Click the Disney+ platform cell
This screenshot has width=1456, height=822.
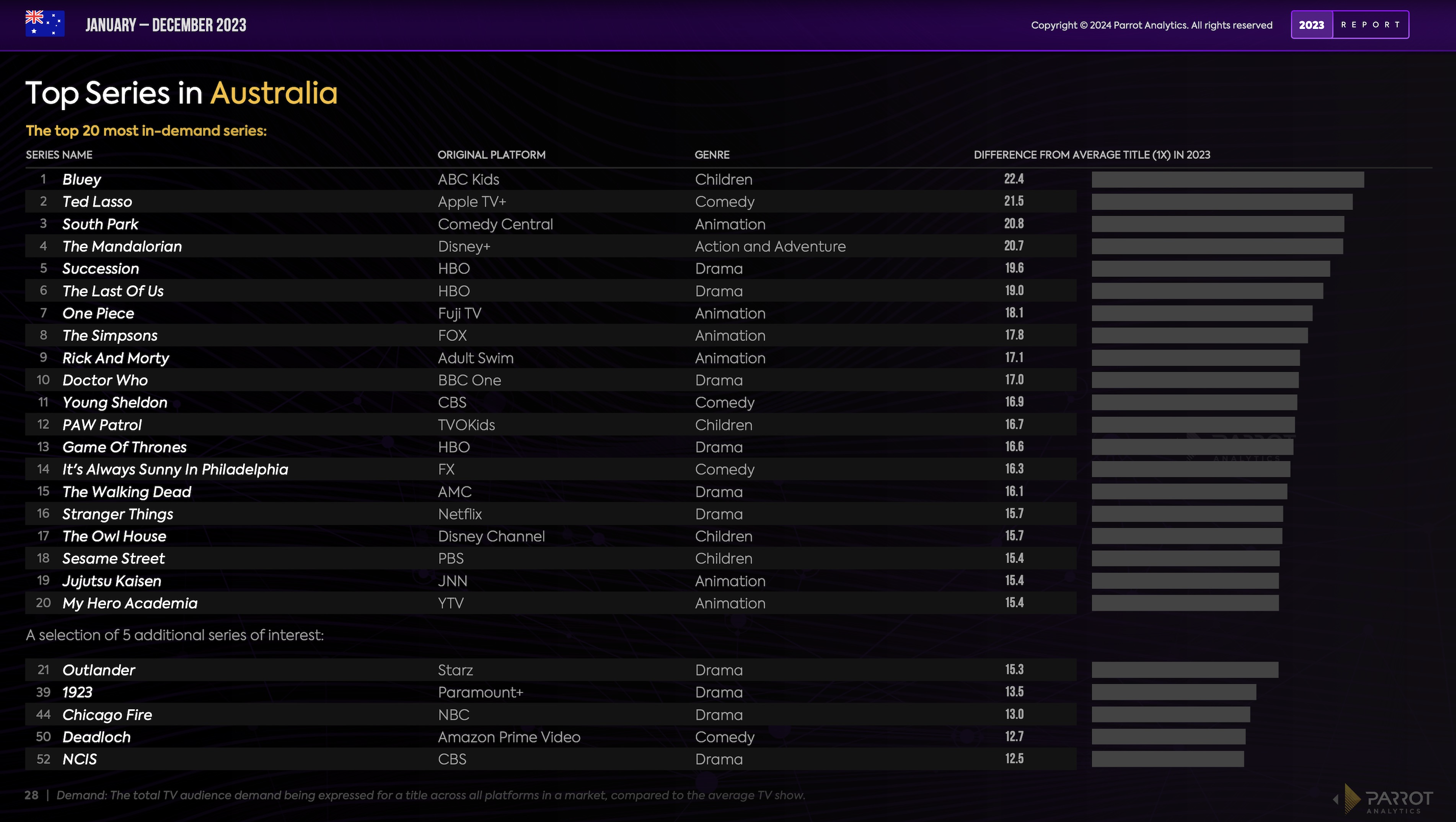[464, 246]
